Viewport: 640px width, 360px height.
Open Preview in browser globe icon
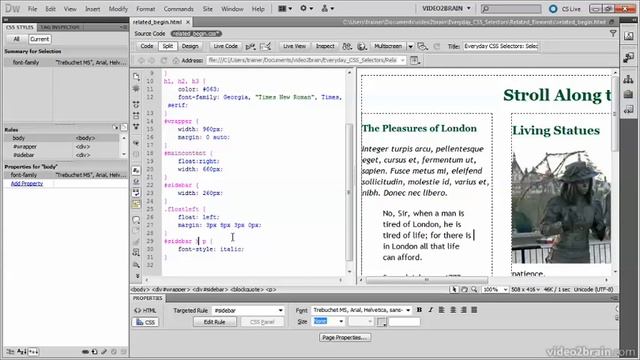click(x=362, y=47)
